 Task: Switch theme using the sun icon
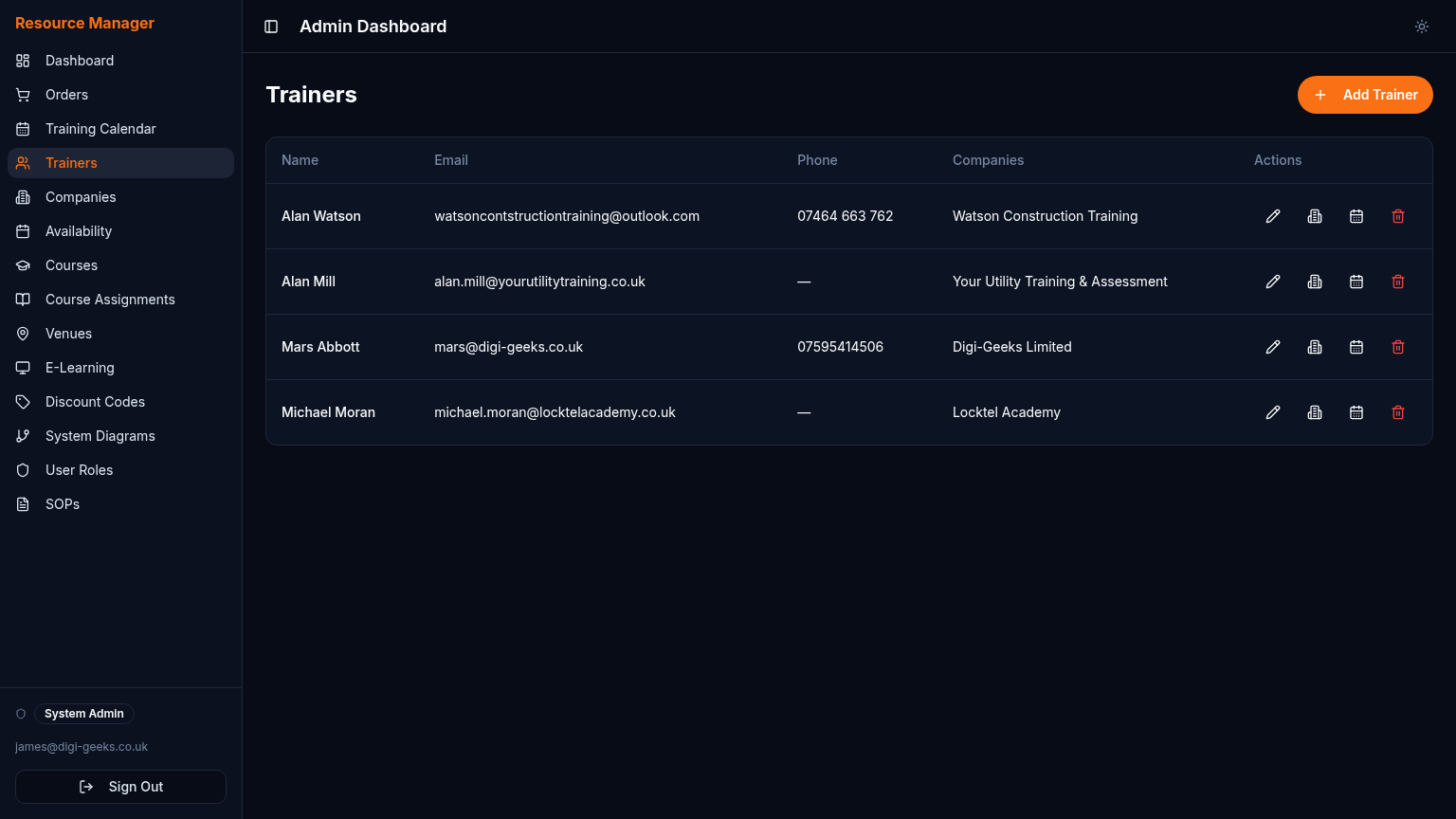coord(1422,27)
